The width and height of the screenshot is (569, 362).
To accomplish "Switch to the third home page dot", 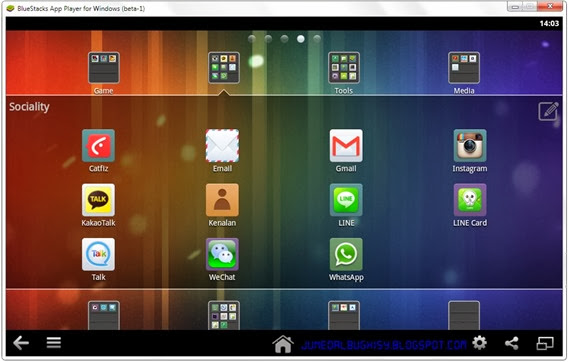I will pos(284,39).
